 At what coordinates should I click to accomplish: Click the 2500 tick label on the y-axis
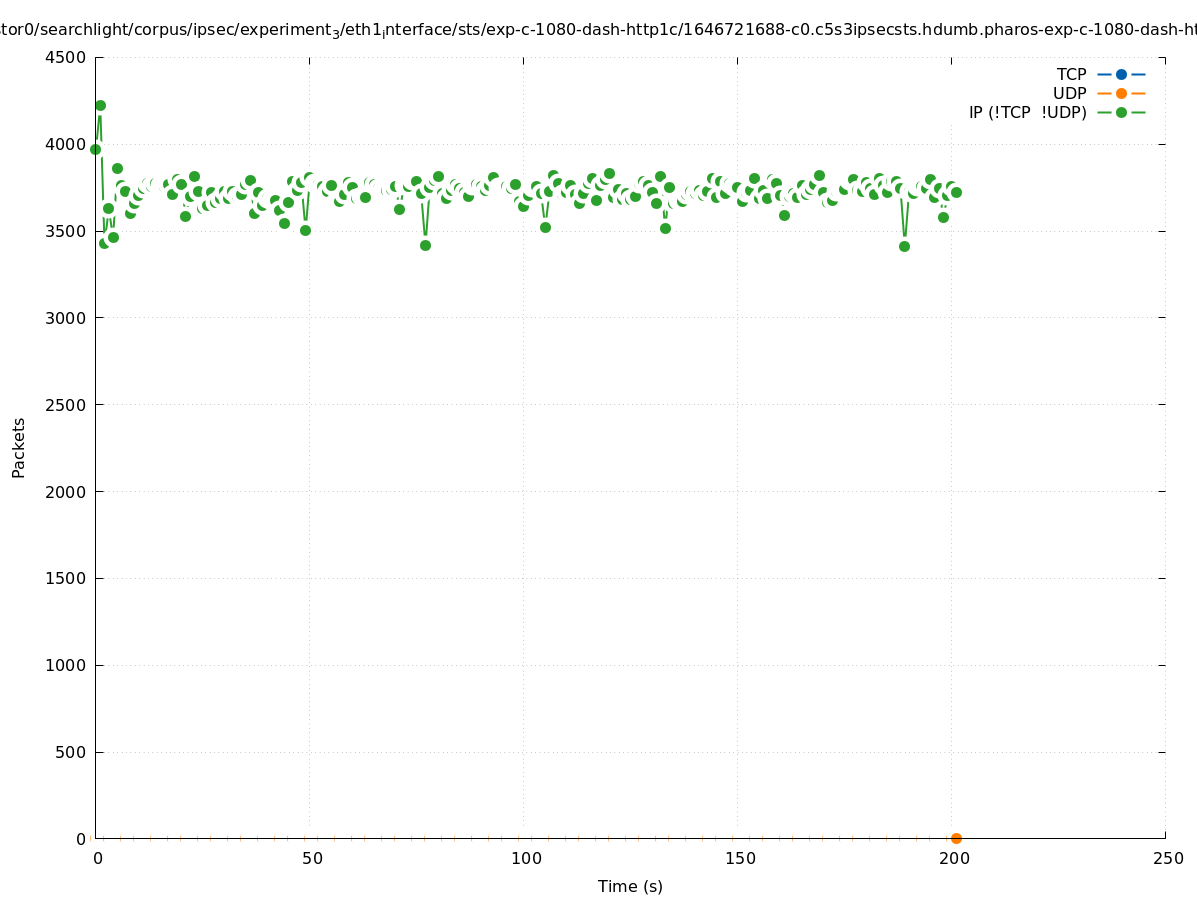coord(64,405)
